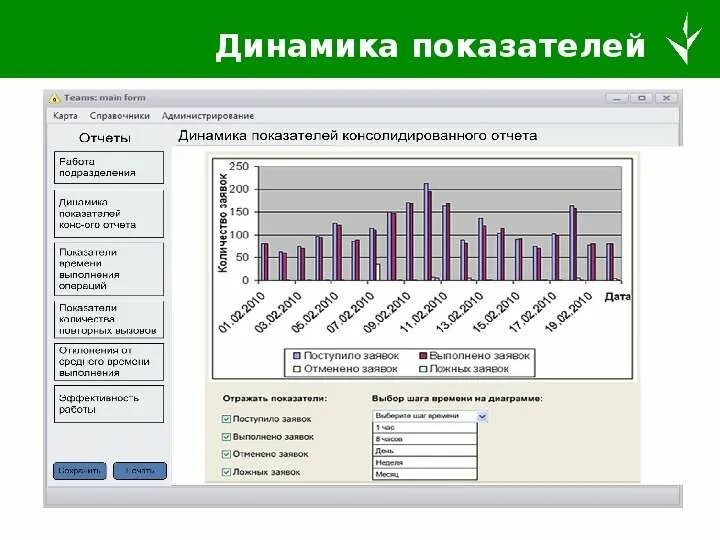This screenshot has height=540, width=720.
Task: Click the Отражать показатели label
Action: pyautogui.click(x=275, y=399)
